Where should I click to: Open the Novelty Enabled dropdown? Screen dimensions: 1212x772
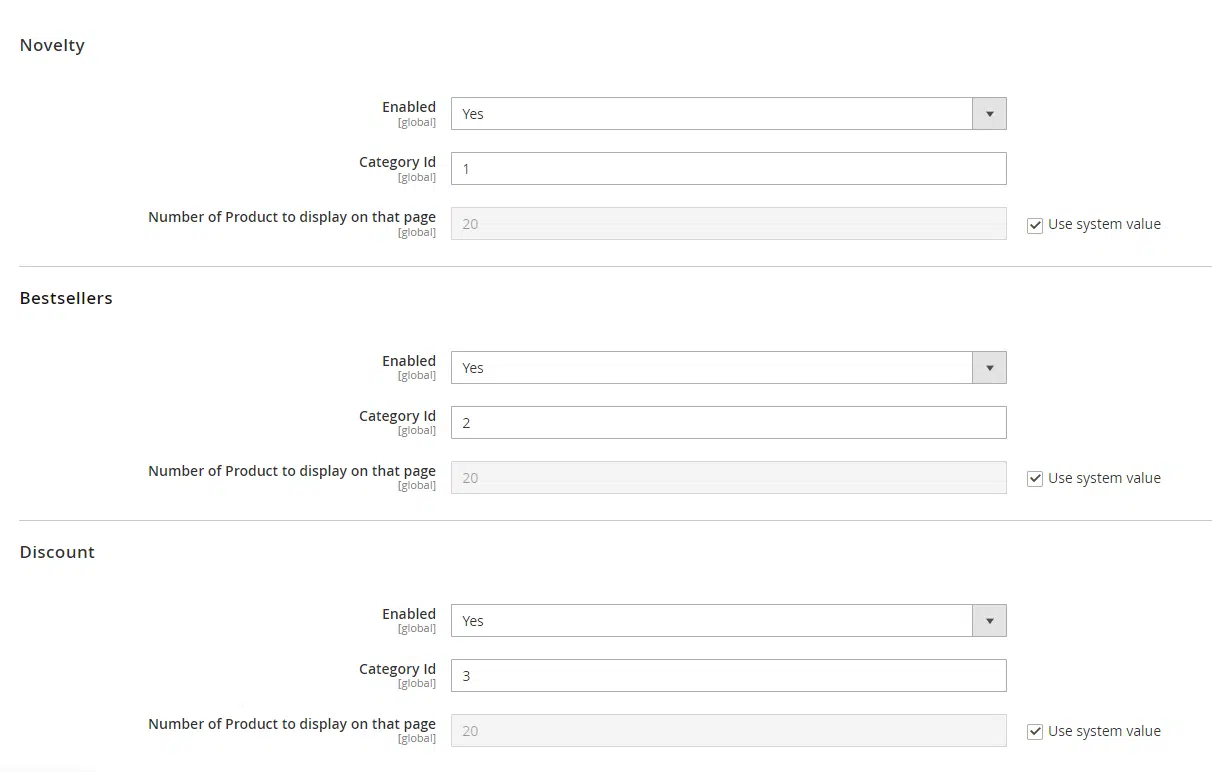[727, 113]
